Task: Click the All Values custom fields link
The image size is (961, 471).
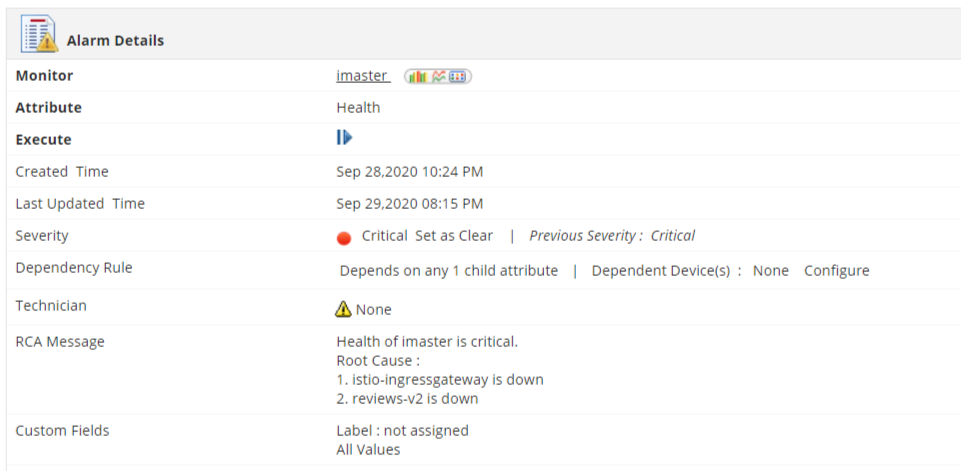Action: [x=368, y=449]
